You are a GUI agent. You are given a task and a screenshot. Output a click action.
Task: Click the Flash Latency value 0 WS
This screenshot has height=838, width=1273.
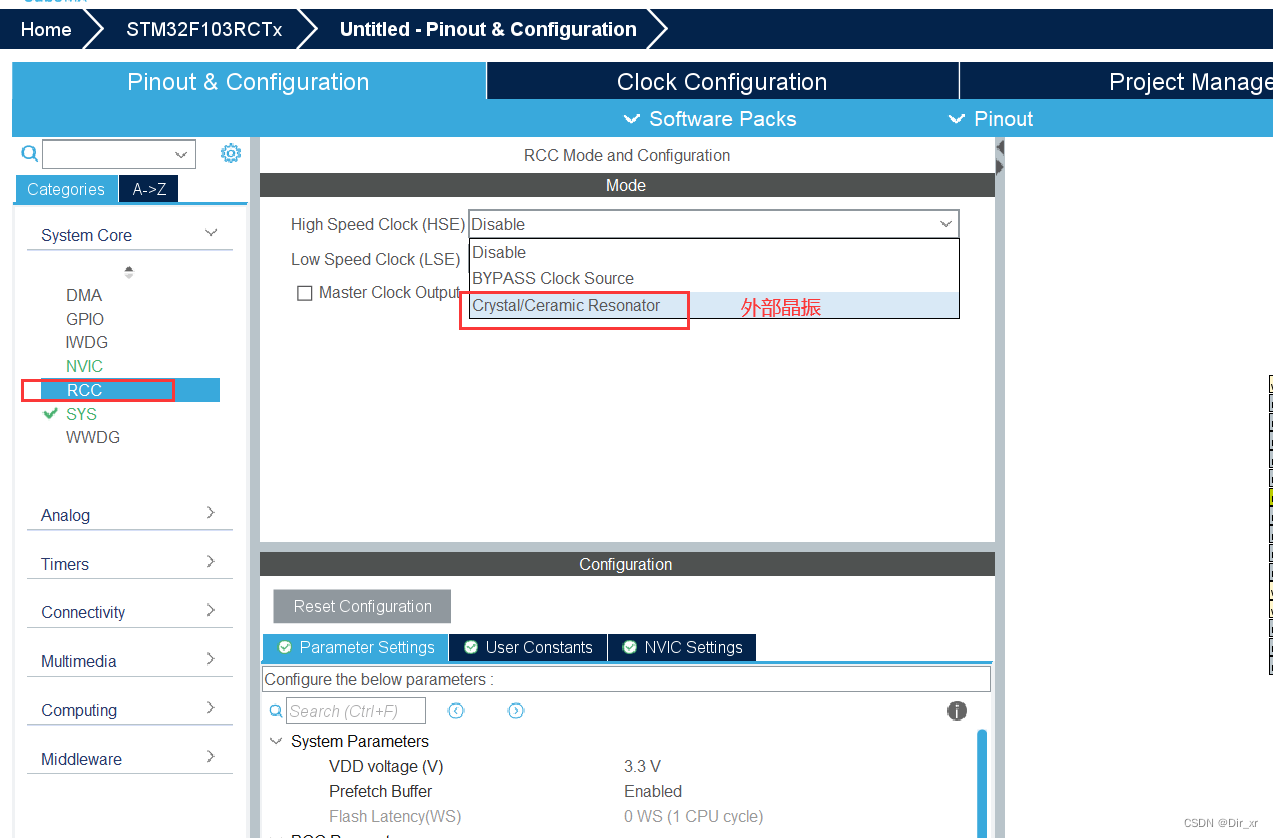tap(693, 816)
